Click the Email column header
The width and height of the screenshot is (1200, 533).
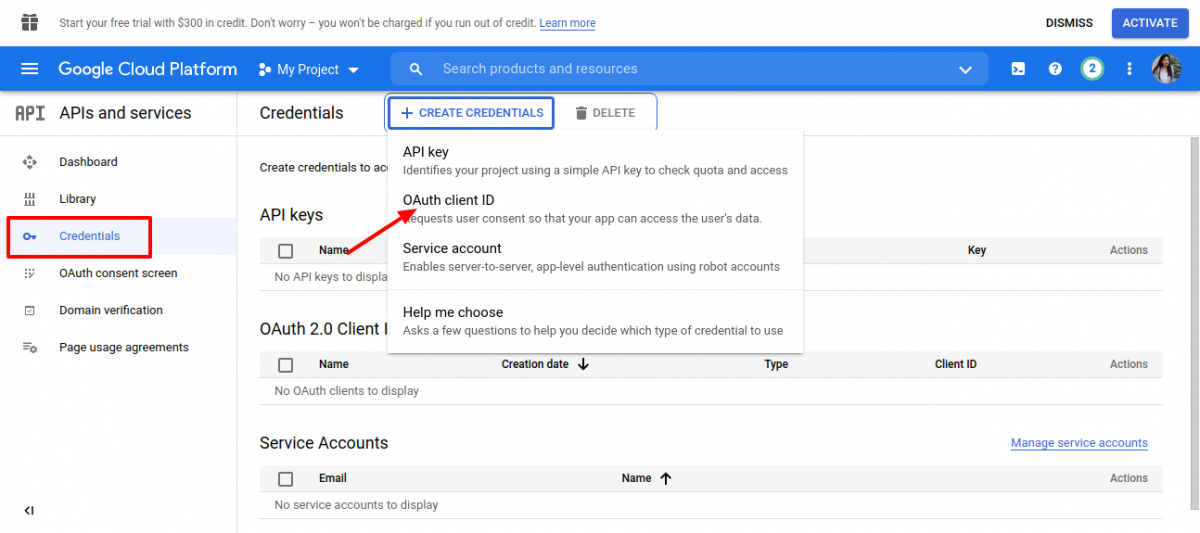[x=333, y=478]
